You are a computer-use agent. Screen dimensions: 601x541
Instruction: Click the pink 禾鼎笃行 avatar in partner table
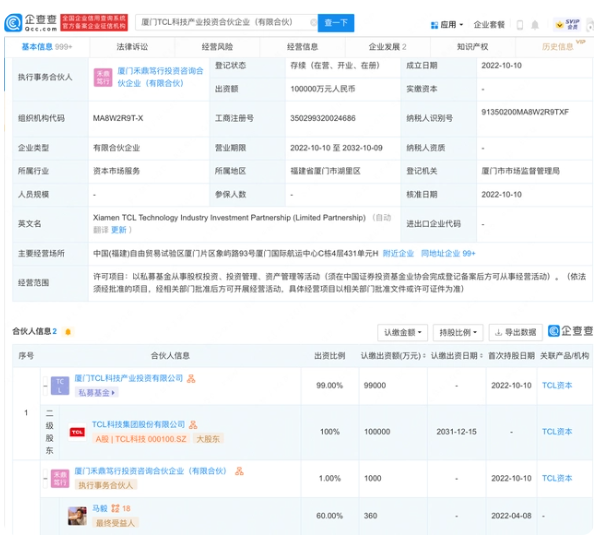pyautogui.click(x=60, y=479)
